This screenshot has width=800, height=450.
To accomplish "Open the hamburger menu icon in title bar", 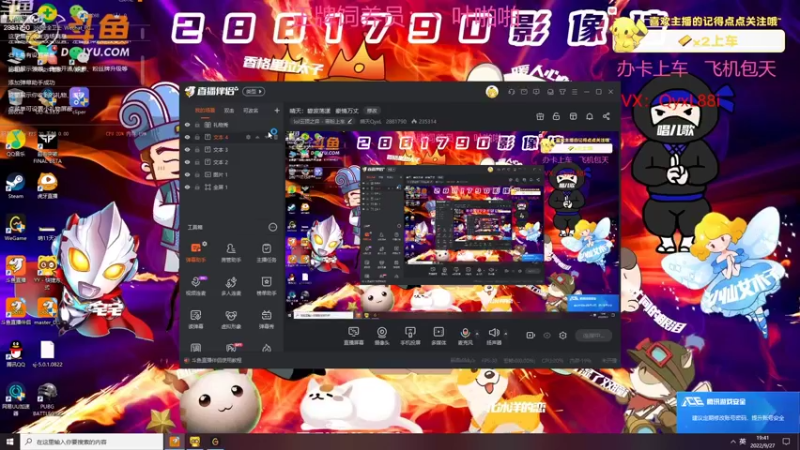I will click(x=574, y=92).
